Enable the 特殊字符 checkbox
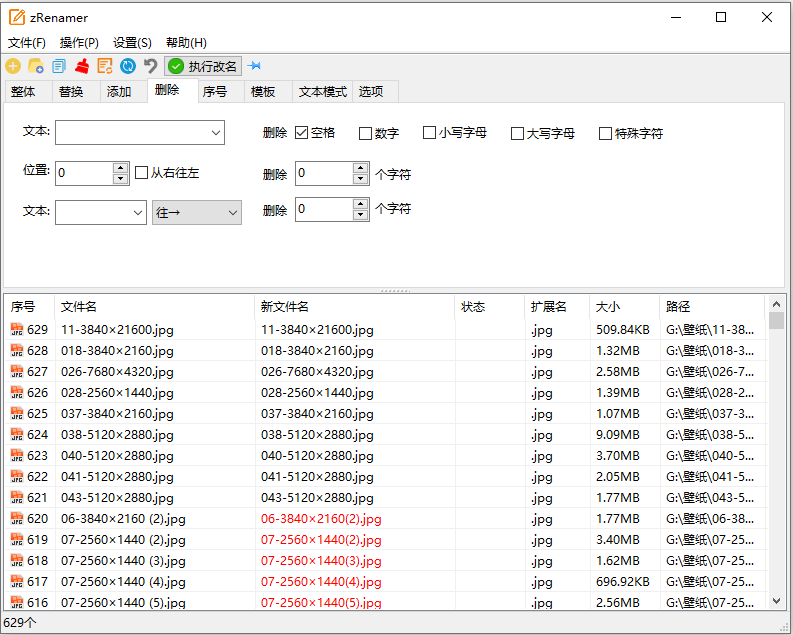The image size is (793, 635). (605, 133)
